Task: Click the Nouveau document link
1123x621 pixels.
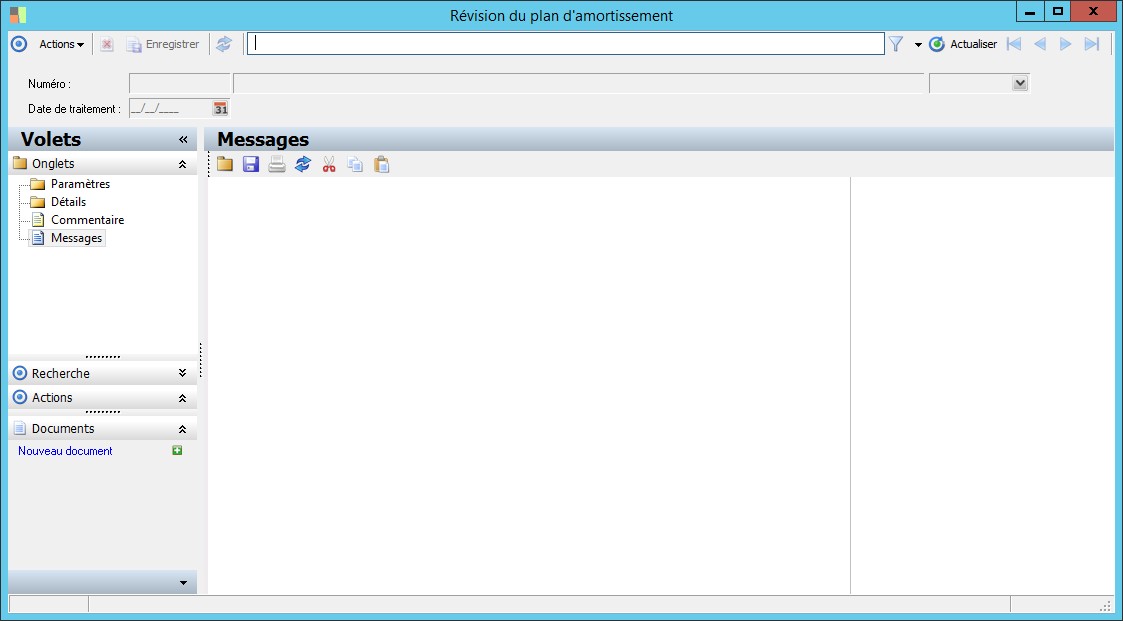Action: [65, 451]
